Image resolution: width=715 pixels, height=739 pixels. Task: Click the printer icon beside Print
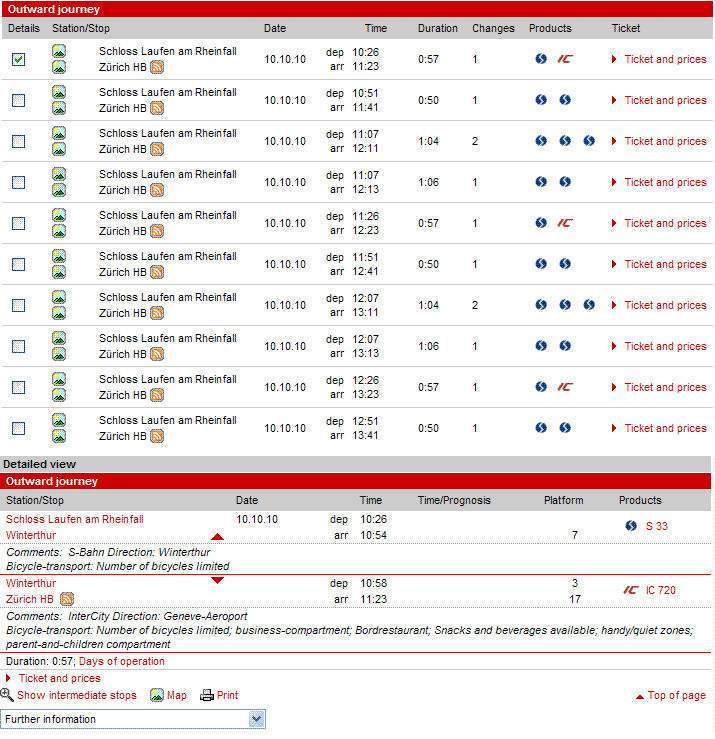coord(207,696)
